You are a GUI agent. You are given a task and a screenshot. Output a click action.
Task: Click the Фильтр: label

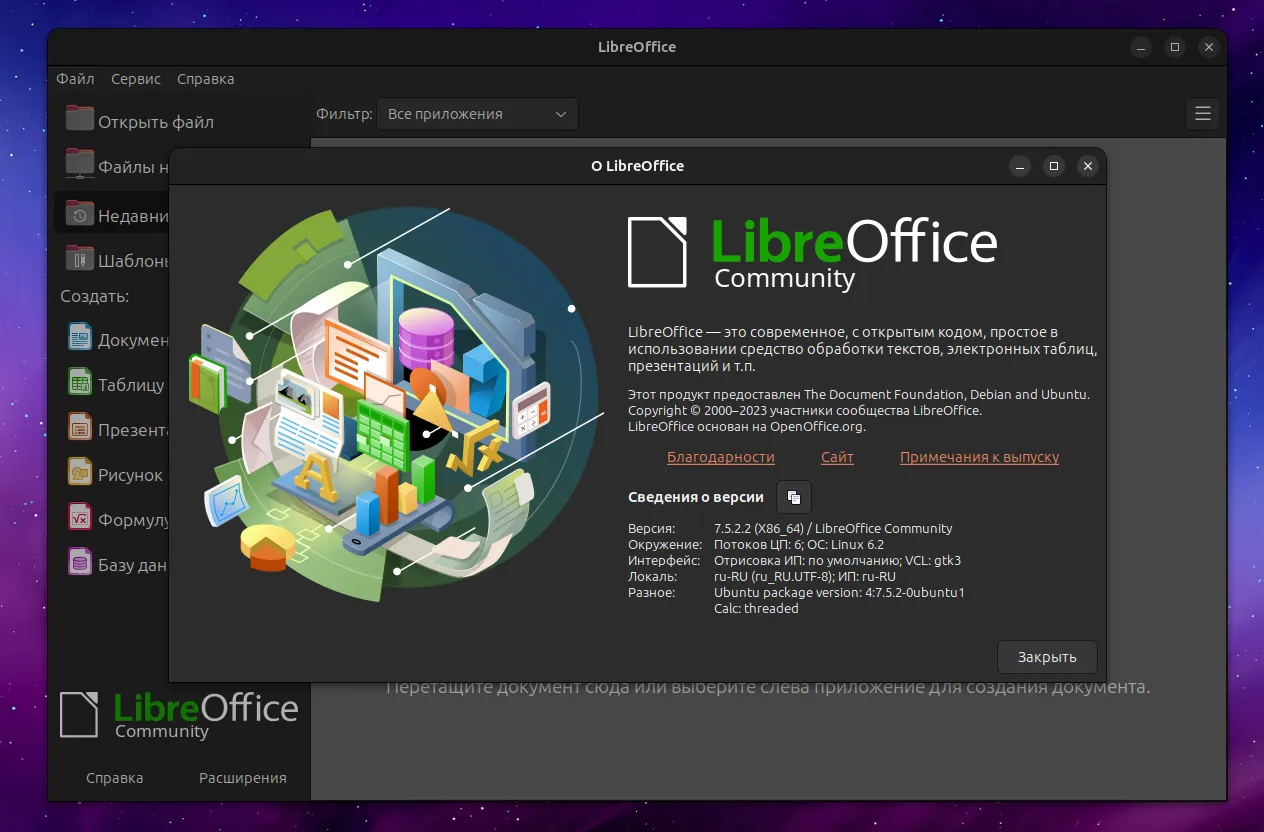coord(345,114)
